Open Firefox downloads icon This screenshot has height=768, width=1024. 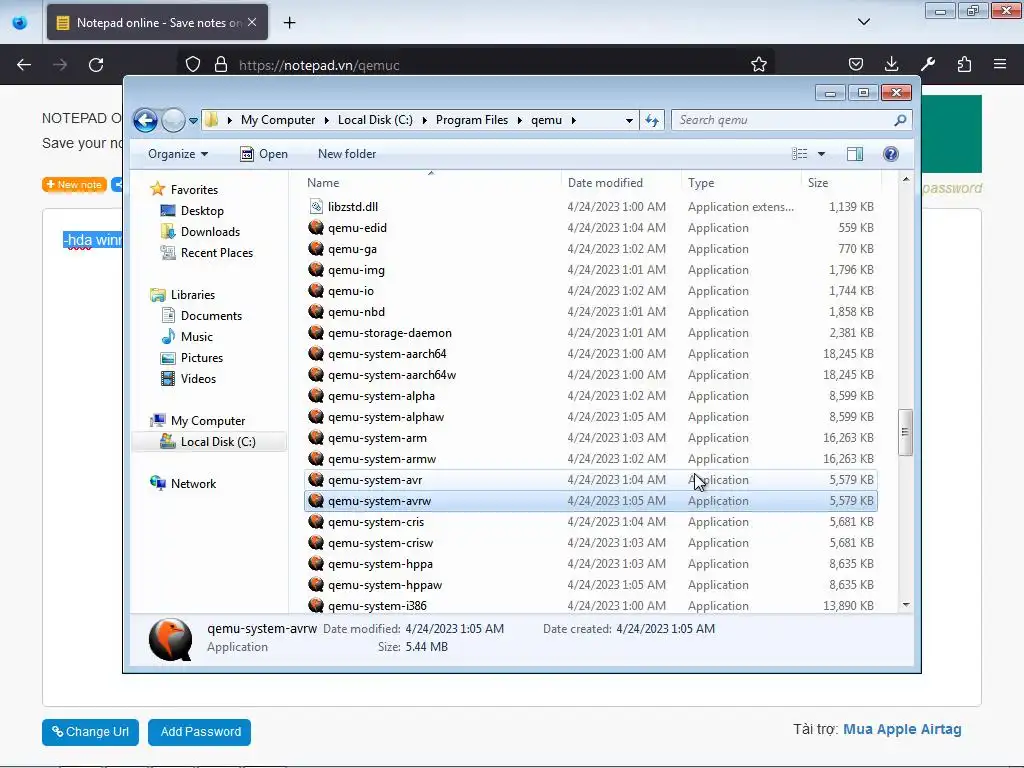point(891,64)
